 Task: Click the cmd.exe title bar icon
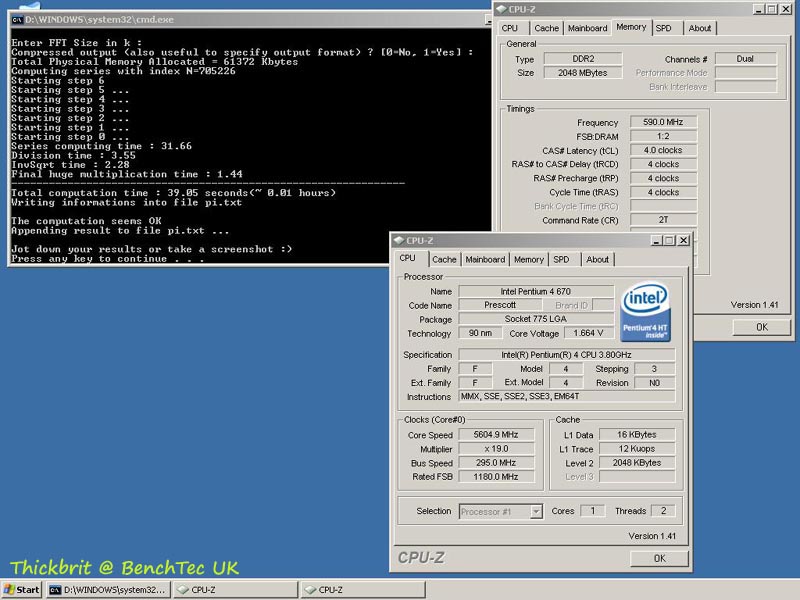pyautogui.click(x=17, y=19)
